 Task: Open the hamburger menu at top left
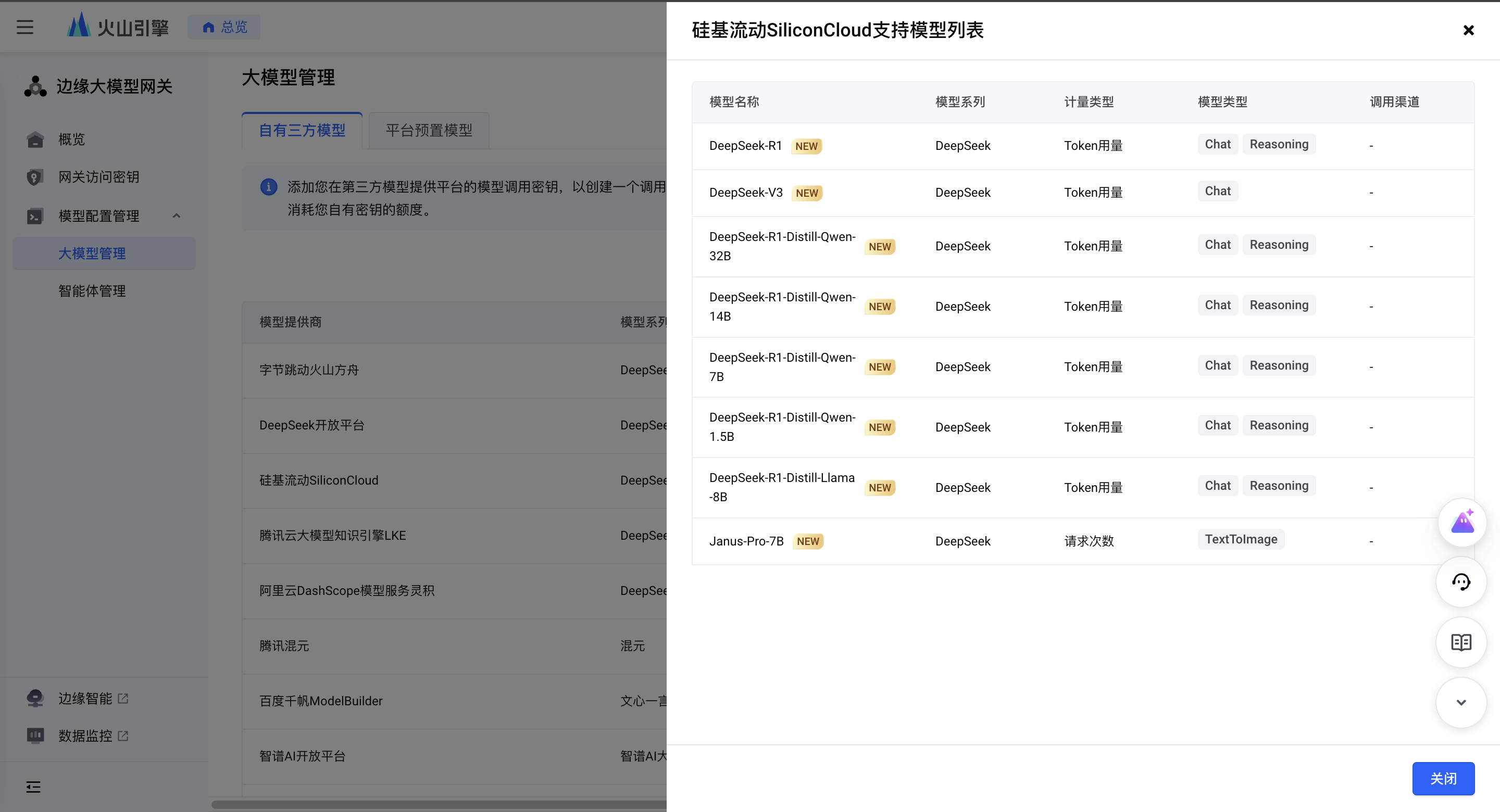coord(24,27)
